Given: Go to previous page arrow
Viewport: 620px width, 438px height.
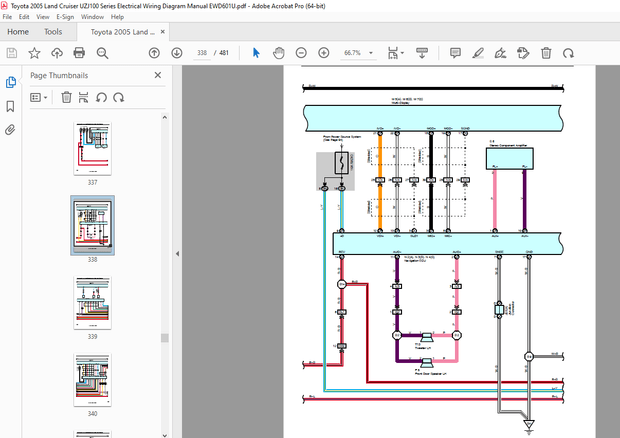Looking at the screenshot, I should pos(154,53).
